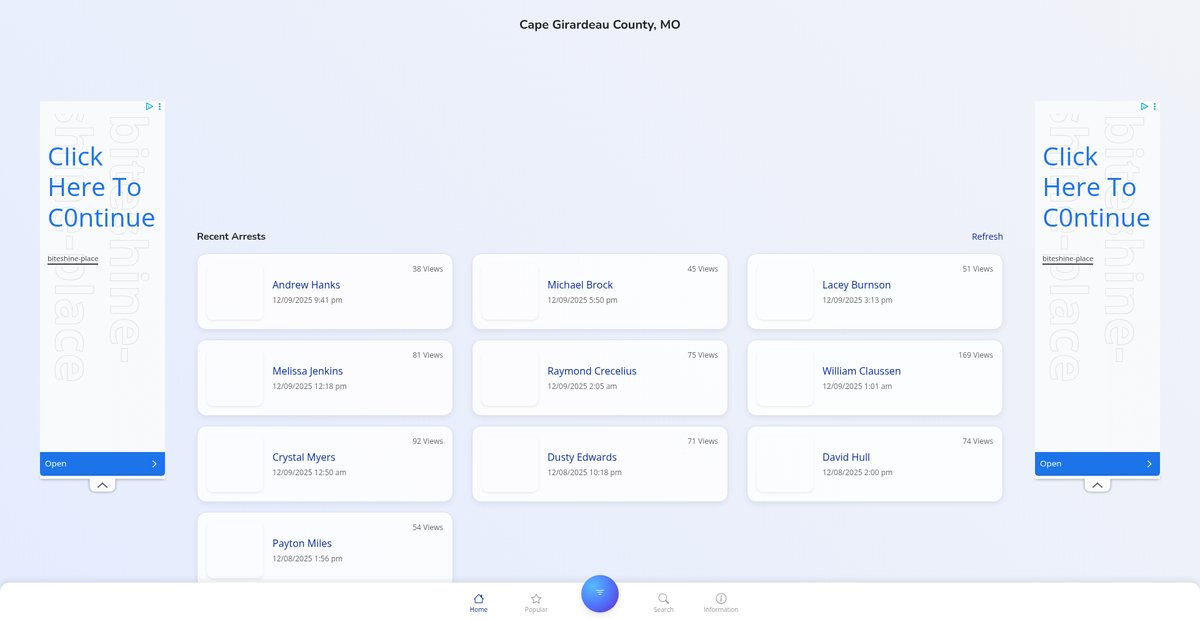Viewport: 1200px width, 620px height.
Task: Click the left ad's AdChoices triangle icon
Action: click(149, 106)
